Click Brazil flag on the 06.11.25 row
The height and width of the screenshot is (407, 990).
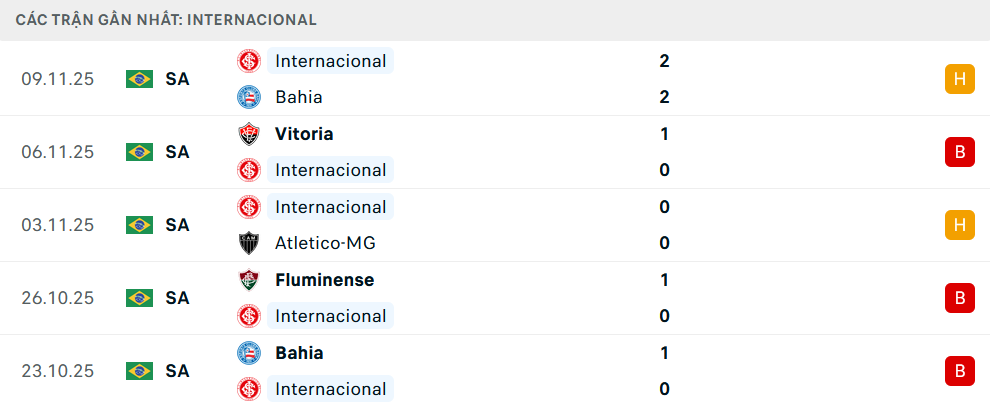139,152
